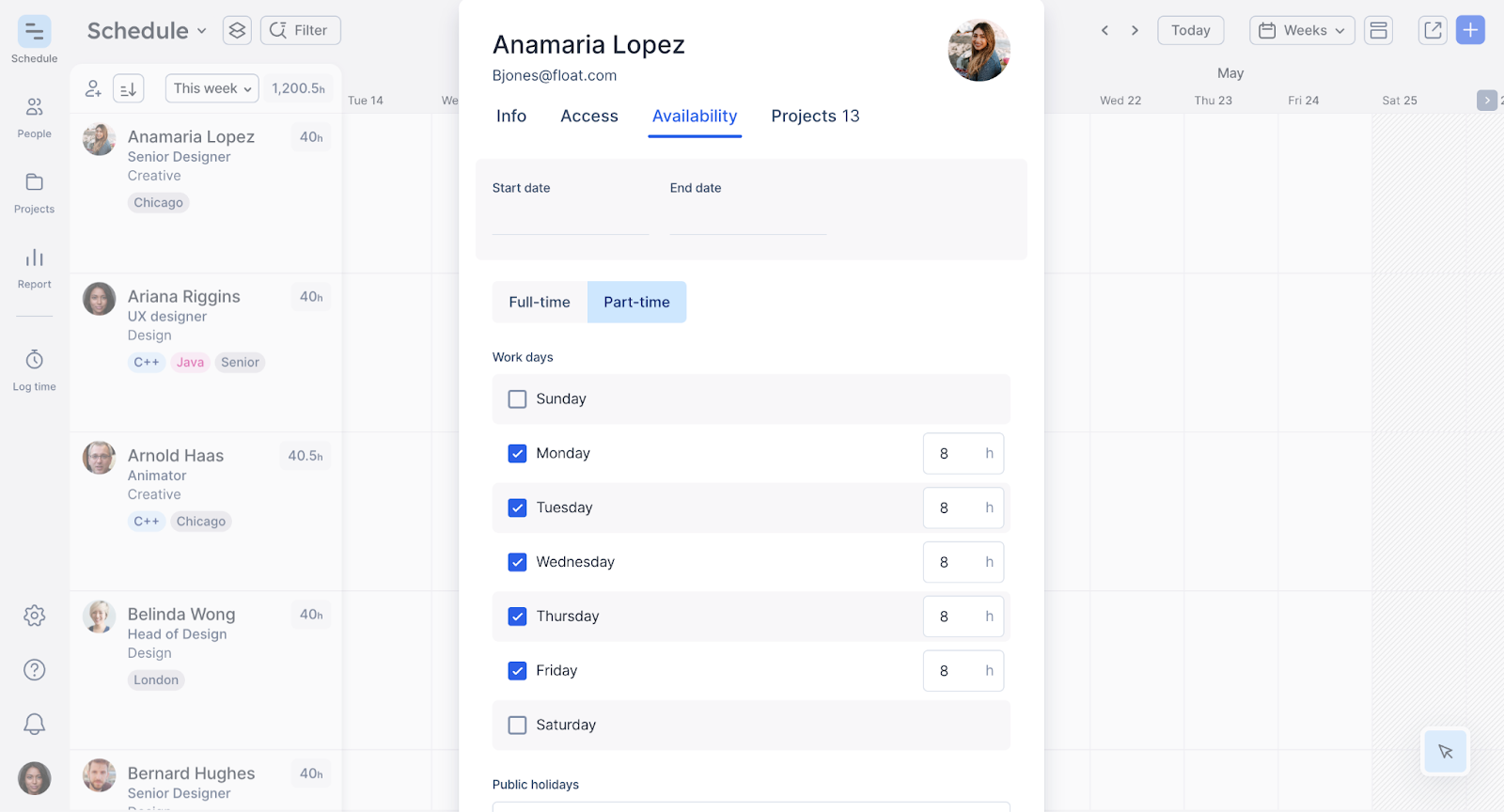Open the Projects 13 tab
The image size is (1504, 812).
click(x=815, y=117)
